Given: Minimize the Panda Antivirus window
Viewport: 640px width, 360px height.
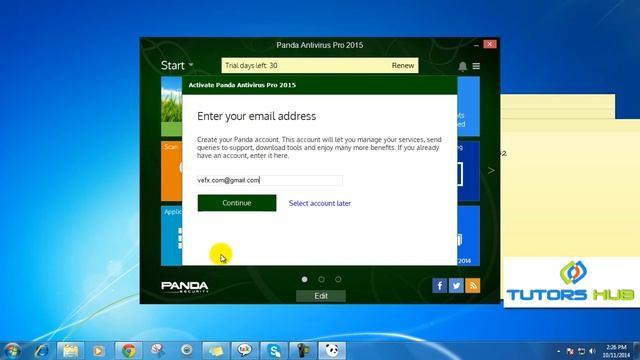Looking at the screenshot, I should pos(476,44).
